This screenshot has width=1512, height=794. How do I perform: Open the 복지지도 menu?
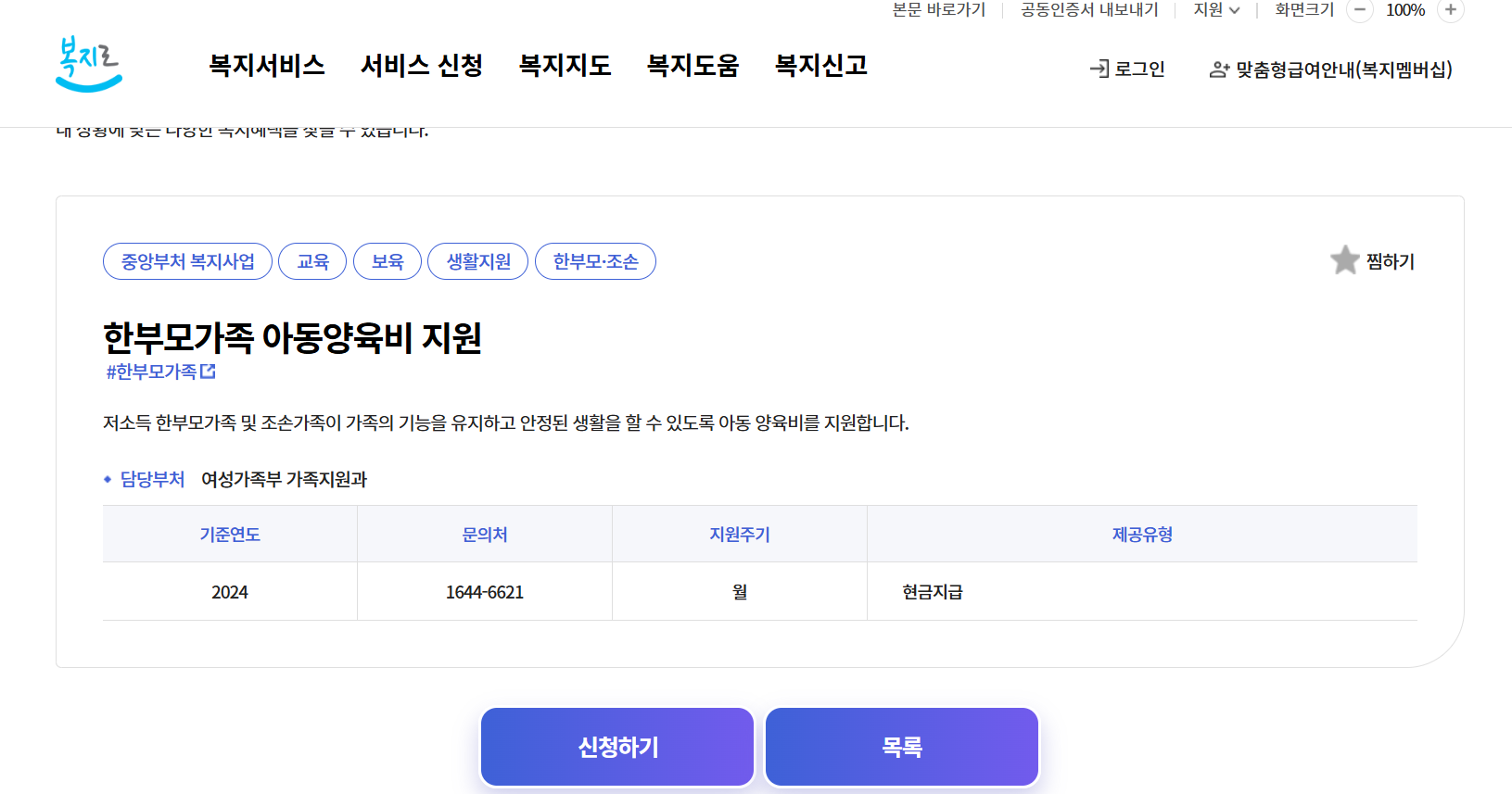565,65
